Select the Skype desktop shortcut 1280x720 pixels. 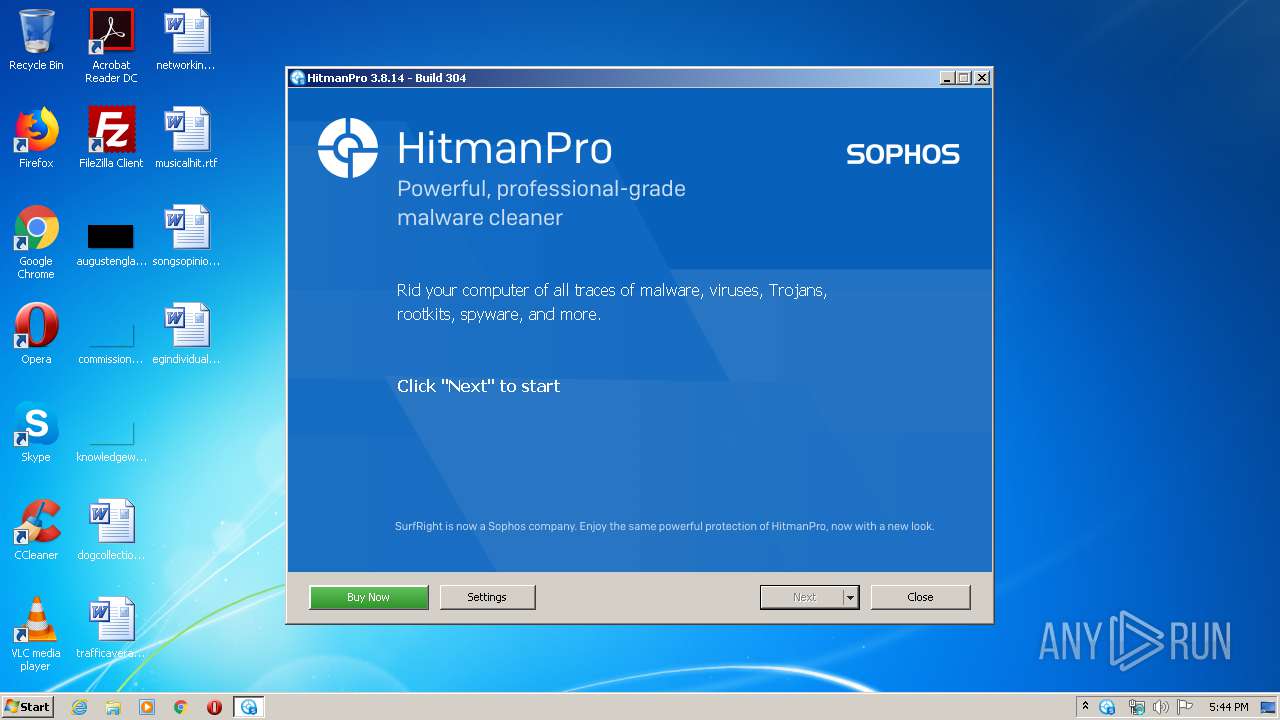(x=36, y=432)
